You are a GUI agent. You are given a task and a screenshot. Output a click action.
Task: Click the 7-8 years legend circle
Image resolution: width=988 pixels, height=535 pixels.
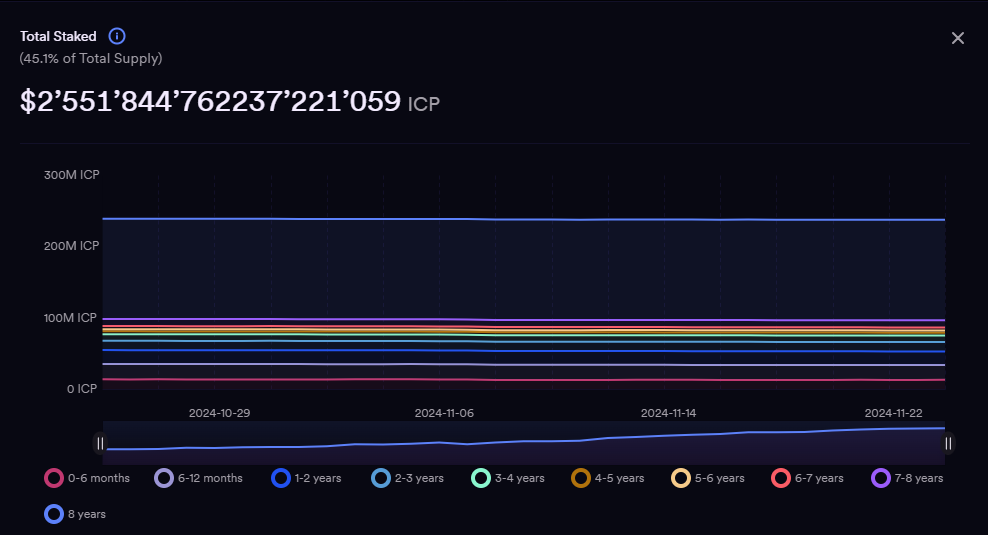coord(881,478)
